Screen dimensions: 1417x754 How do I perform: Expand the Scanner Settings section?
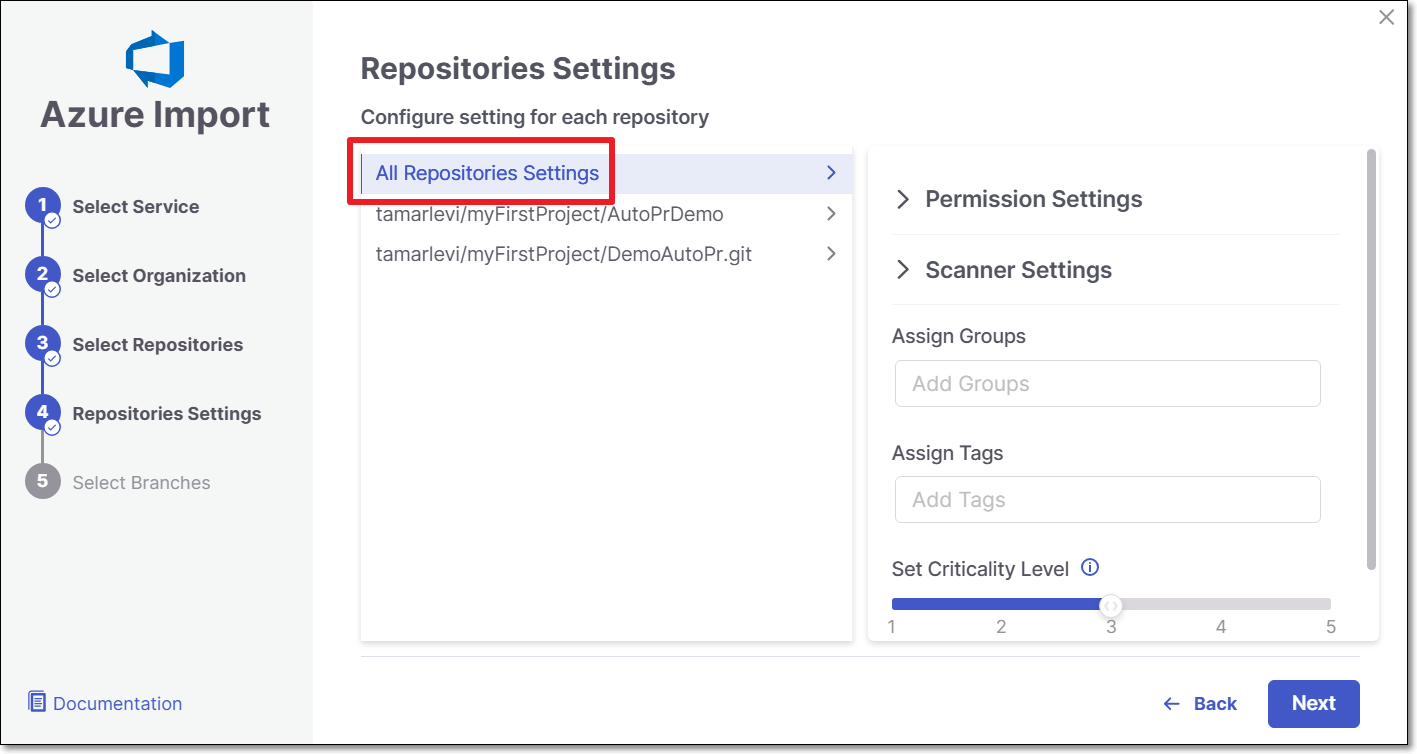click(903, 270)
